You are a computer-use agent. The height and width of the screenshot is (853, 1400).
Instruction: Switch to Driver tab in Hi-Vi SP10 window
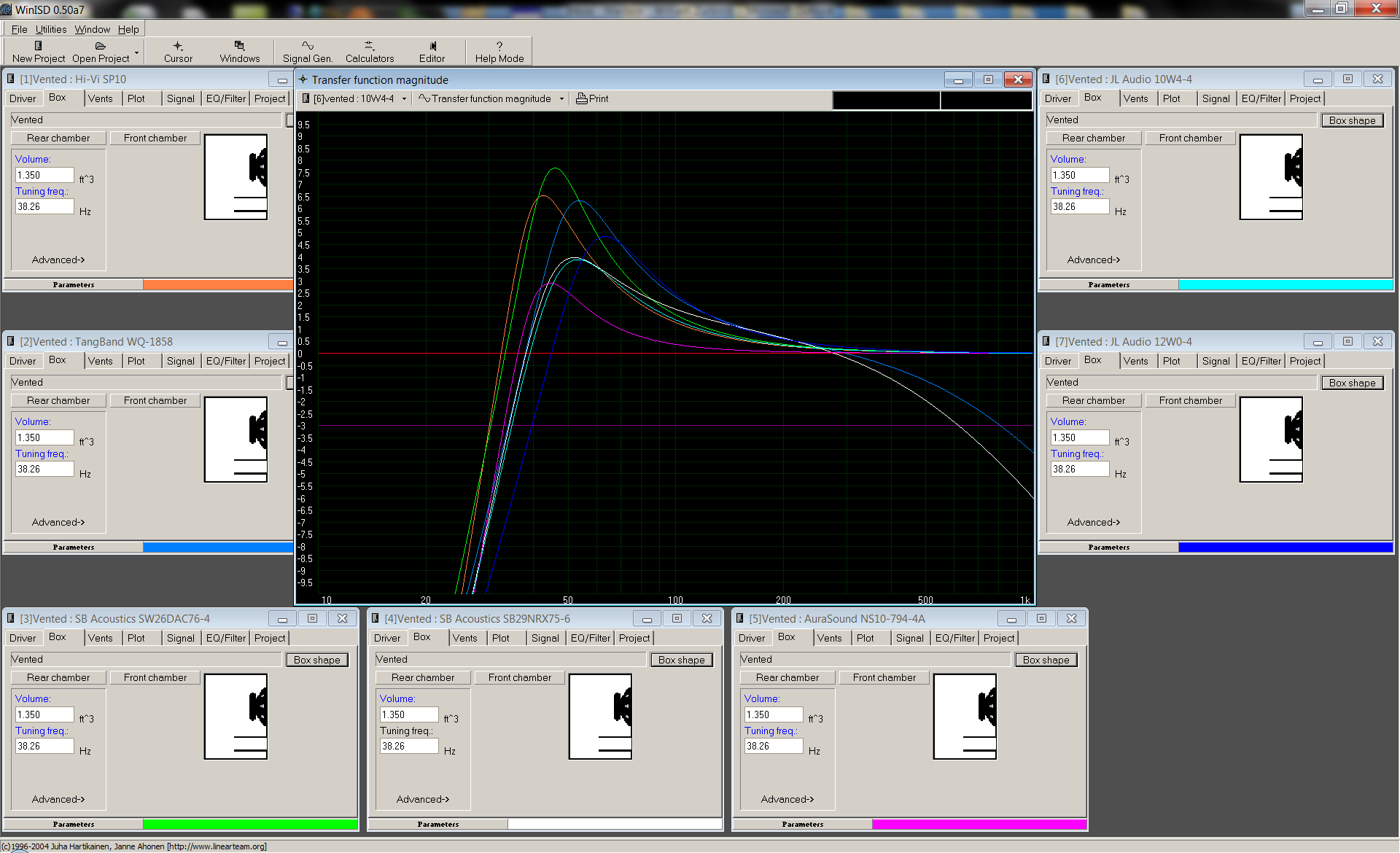pyautogui.click(x=23, y=98)
